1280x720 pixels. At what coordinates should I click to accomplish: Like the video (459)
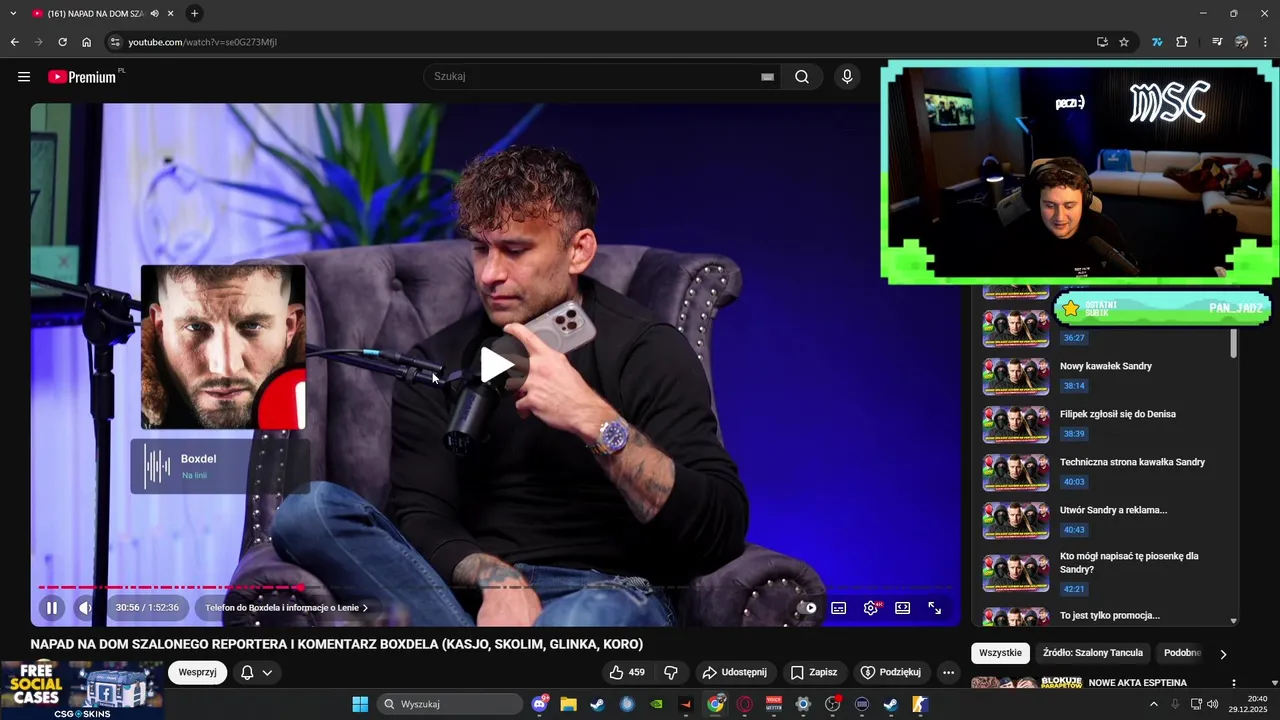click(628, 672)
